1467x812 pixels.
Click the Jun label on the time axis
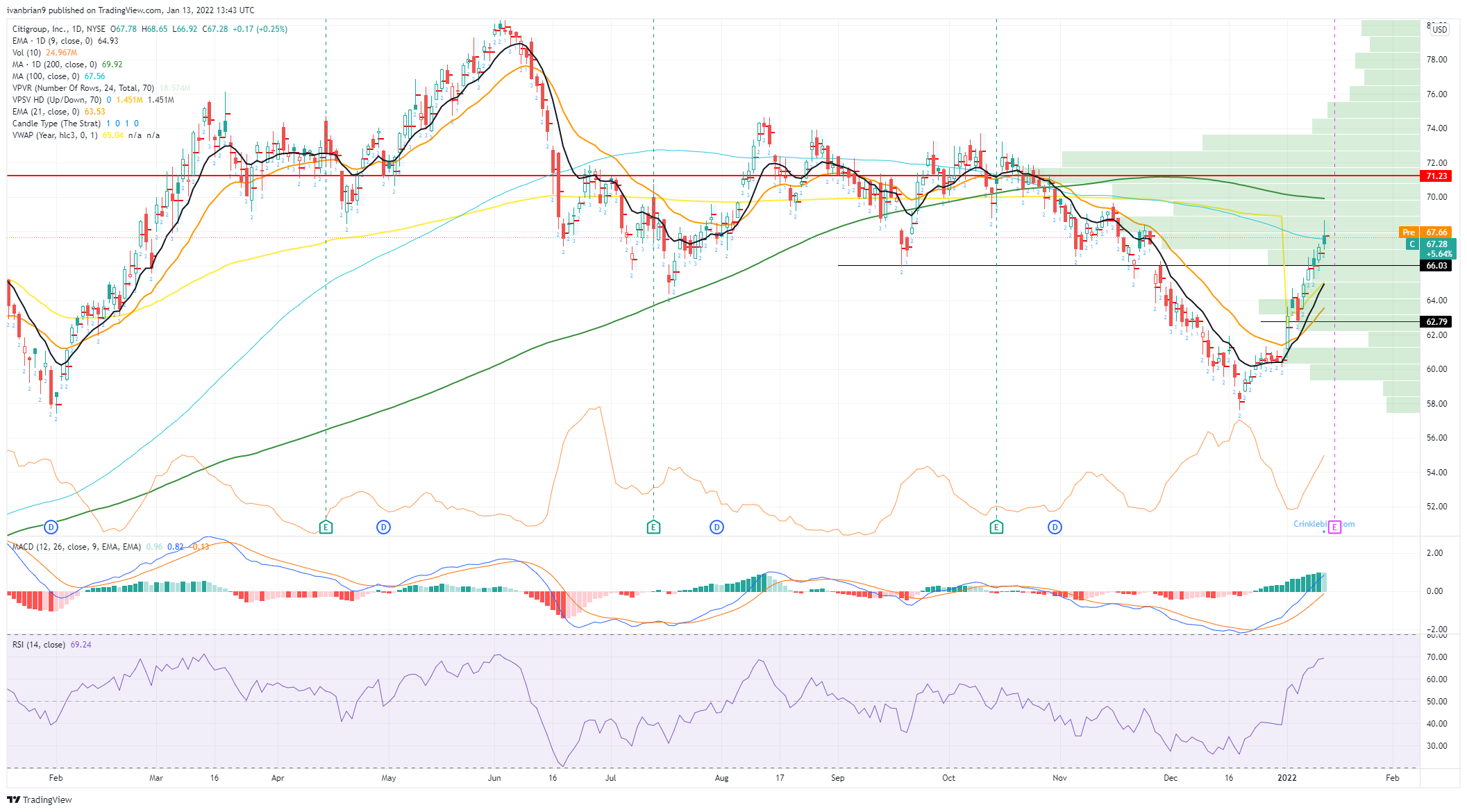(494, 778)
